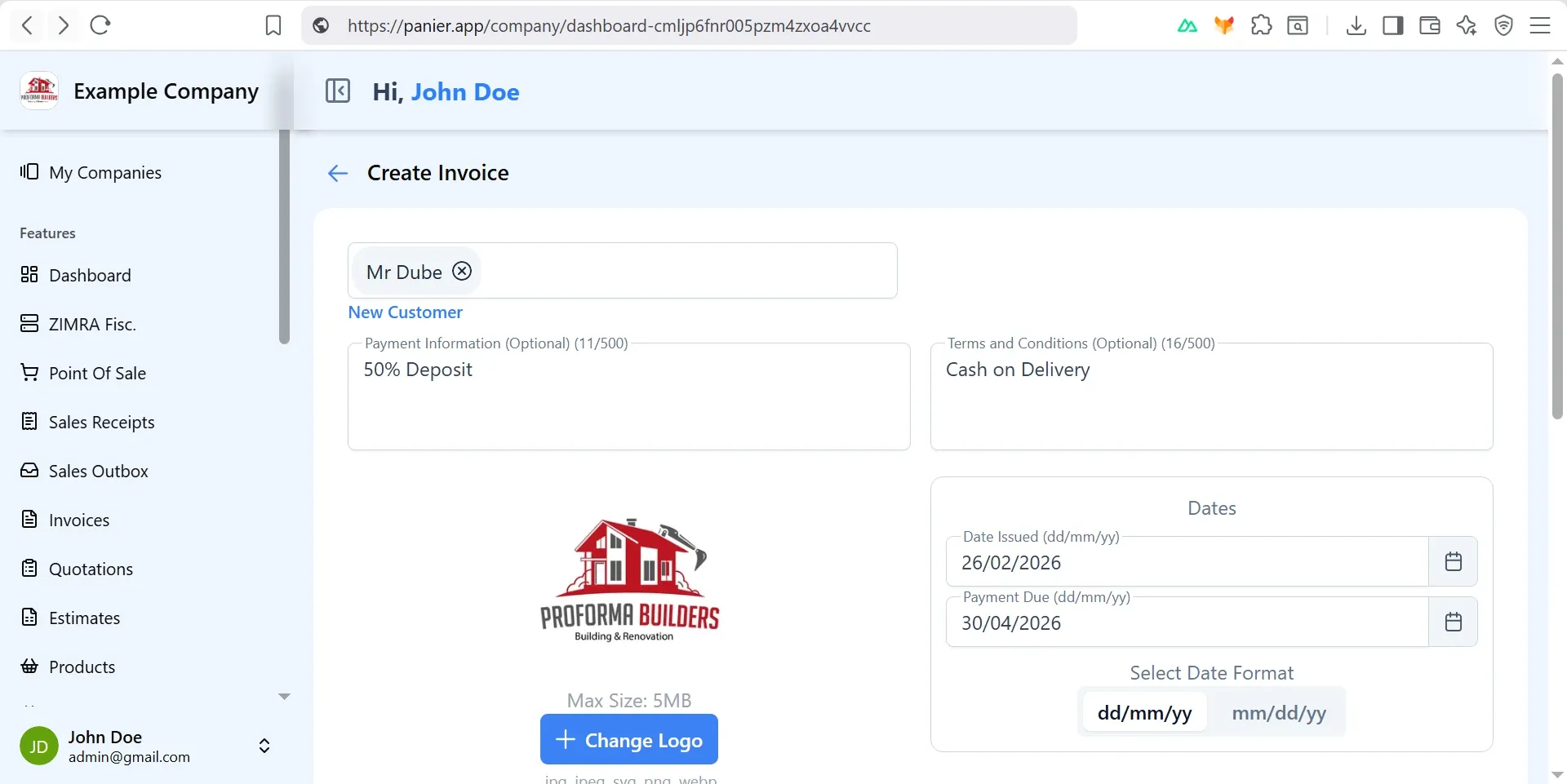
Task: Click the New Customer link
Action: pyautogui.click(x=406, y=312)
